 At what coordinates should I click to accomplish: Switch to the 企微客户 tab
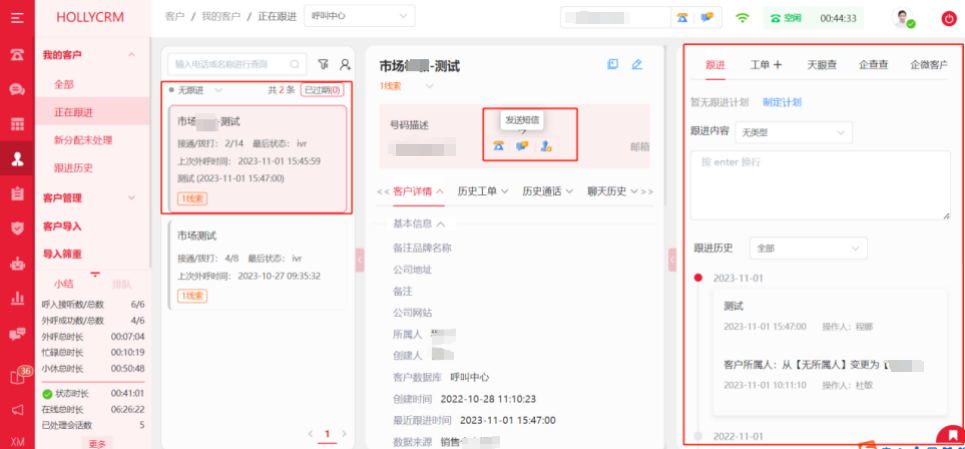tap(928, 65)
